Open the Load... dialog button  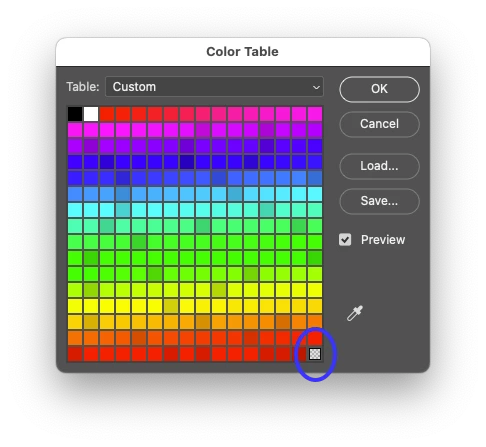(x=379, y=166)
